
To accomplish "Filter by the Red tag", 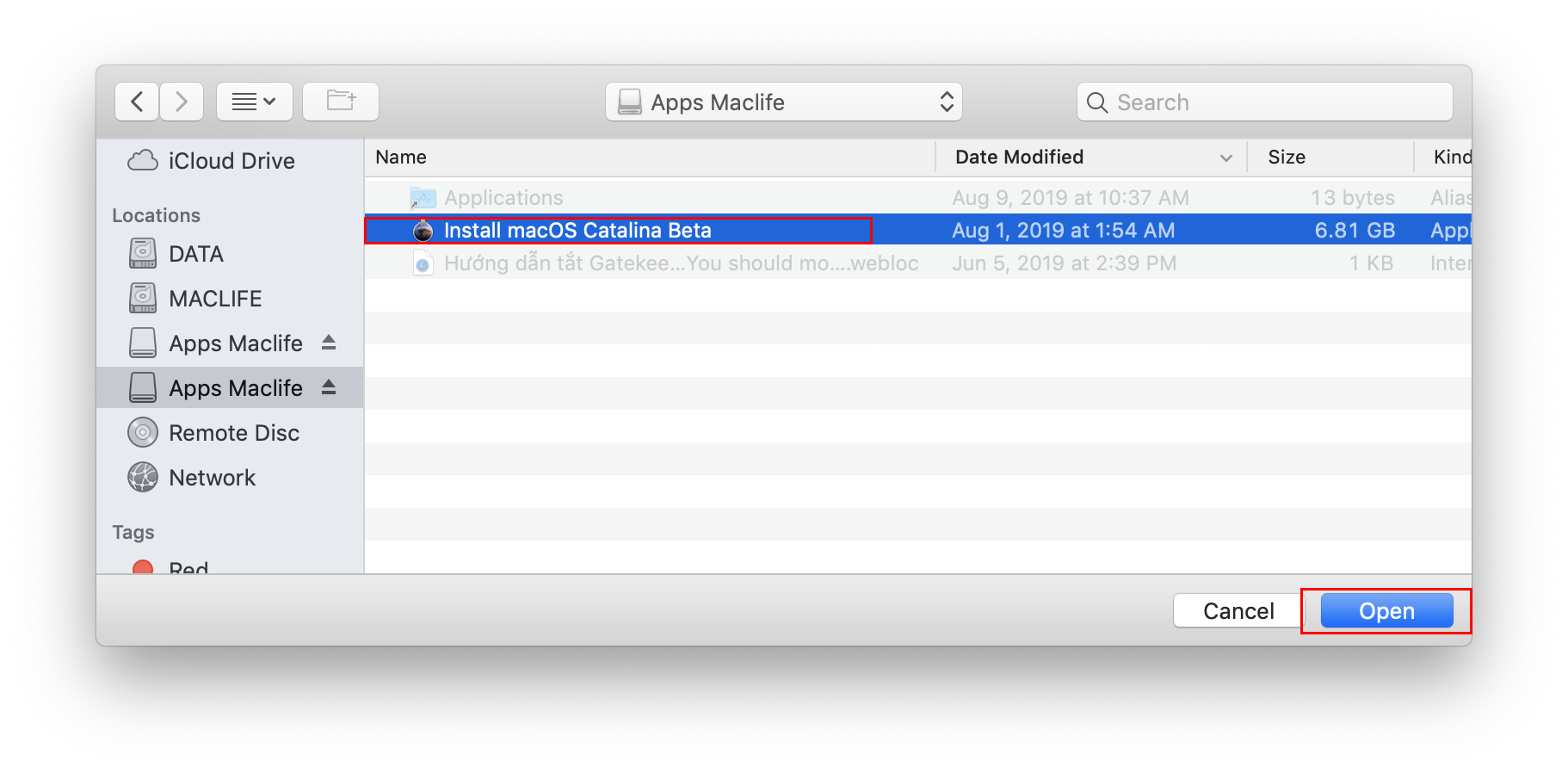I will (188, 567).
